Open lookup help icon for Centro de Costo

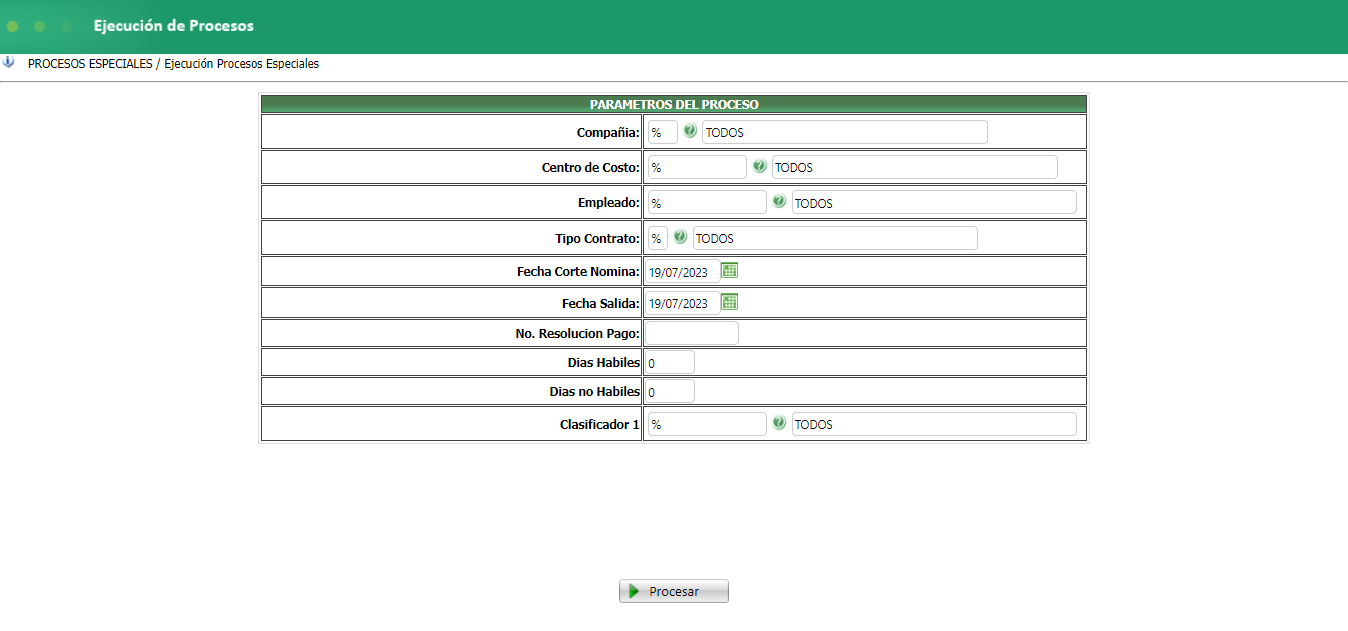click(759, 166)
